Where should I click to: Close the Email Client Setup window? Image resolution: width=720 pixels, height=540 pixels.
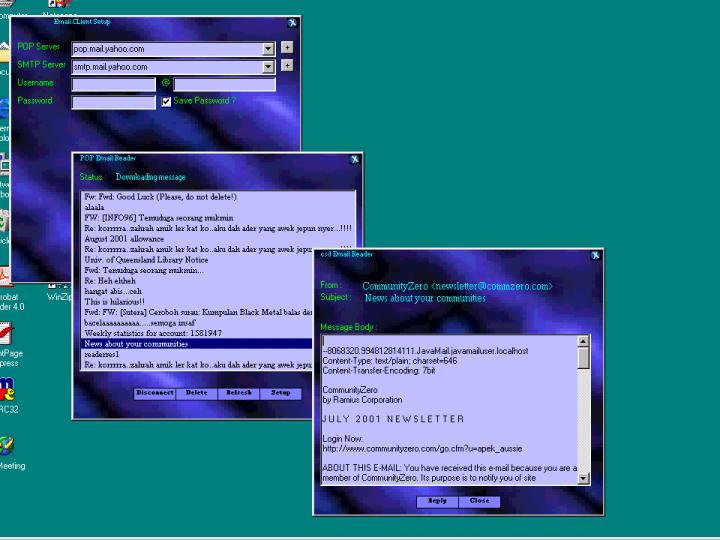(292, 22)
